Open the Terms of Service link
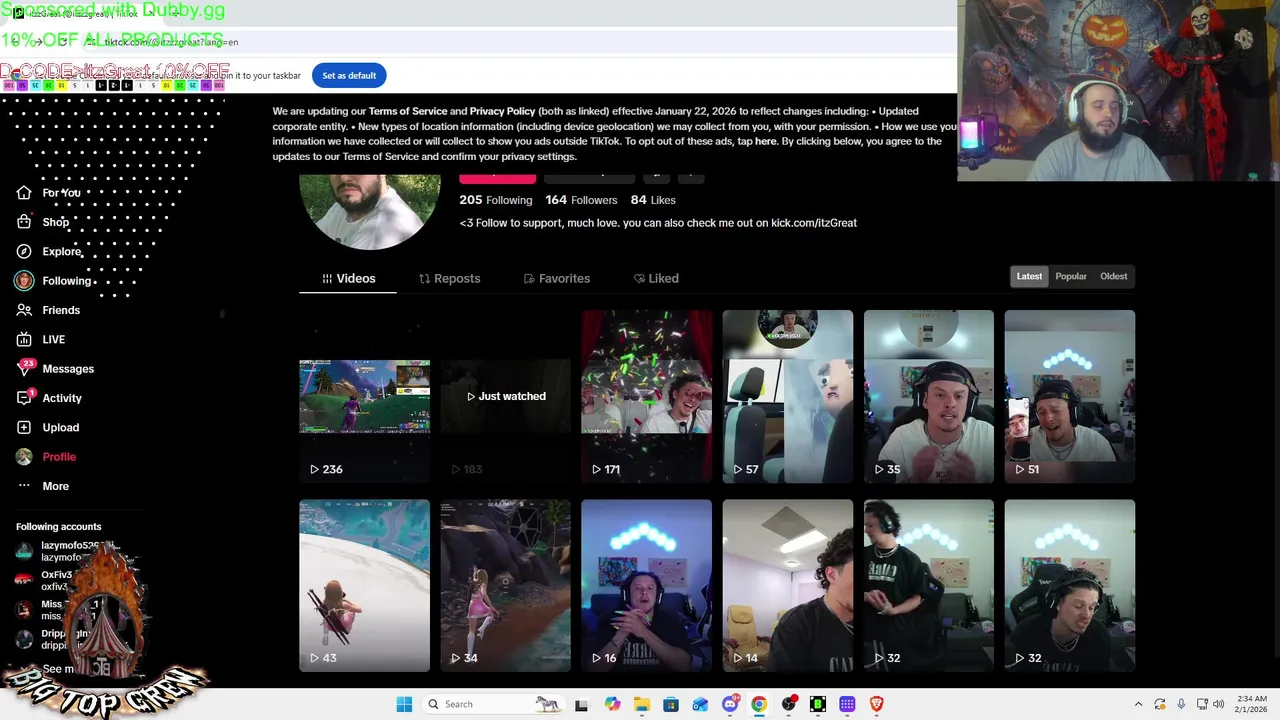This screenshot has height=720, width=1280. pos(408,111)
